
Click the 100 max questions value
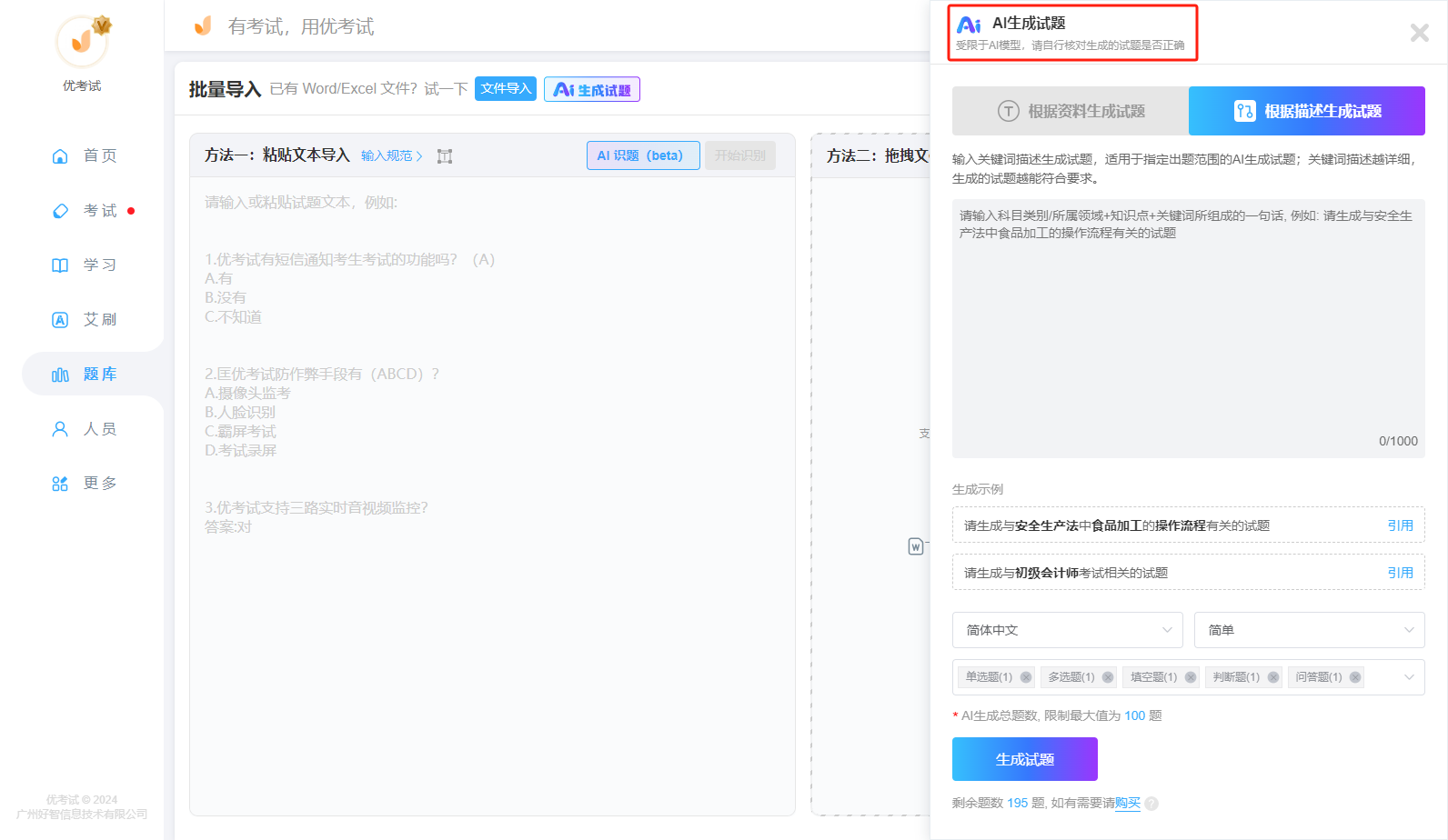tap(1134, 716)
